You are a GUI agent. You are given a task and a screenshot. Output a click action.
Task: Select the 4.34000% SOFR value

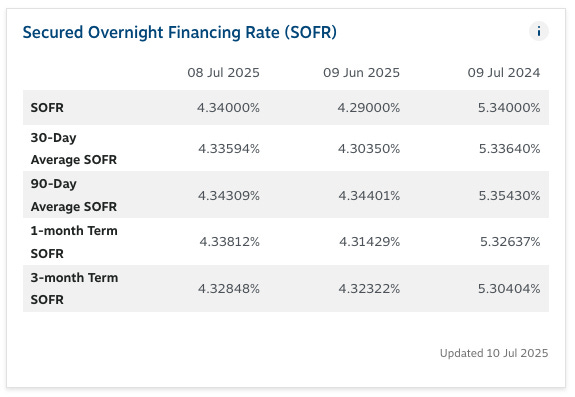pyautogui.click(x=228, y=108)
